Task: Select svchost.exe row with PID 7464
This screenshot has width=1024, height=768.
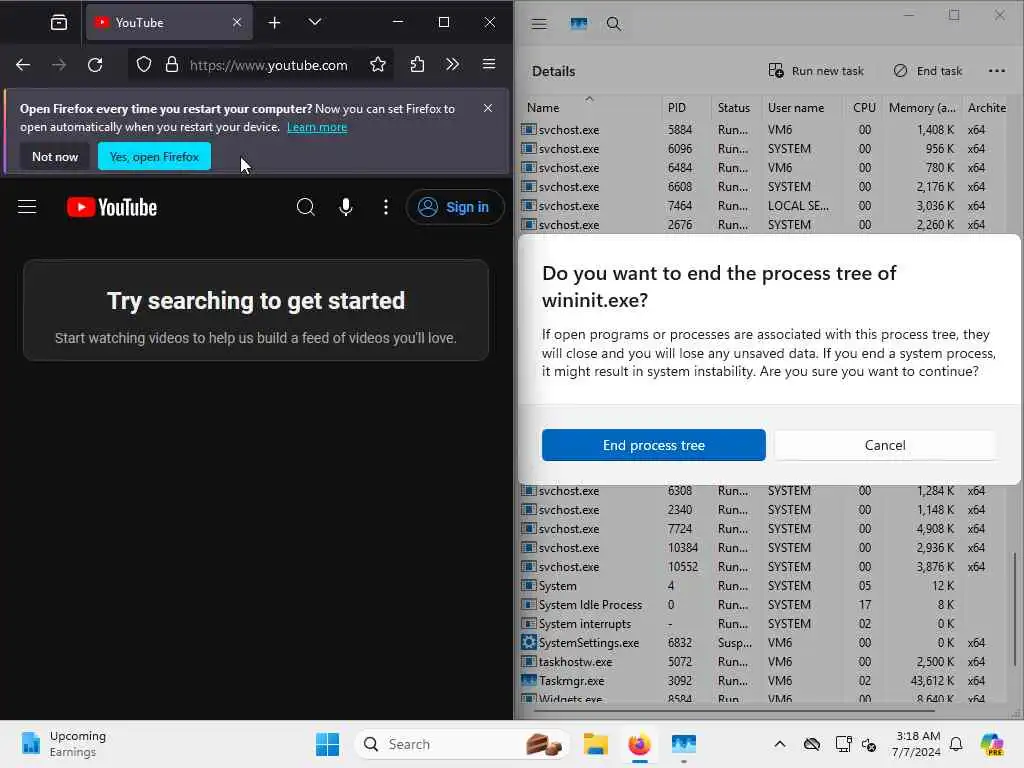Action: 764,206
